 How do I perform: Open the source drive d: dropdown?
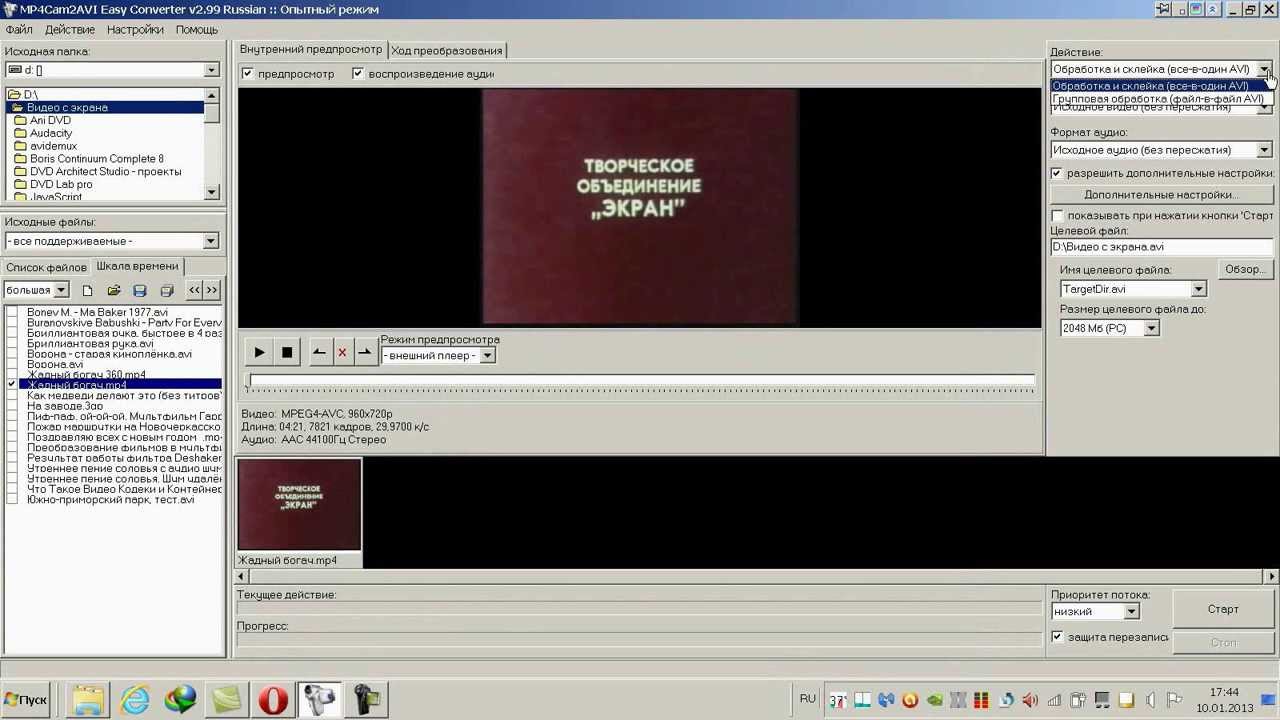211,70
